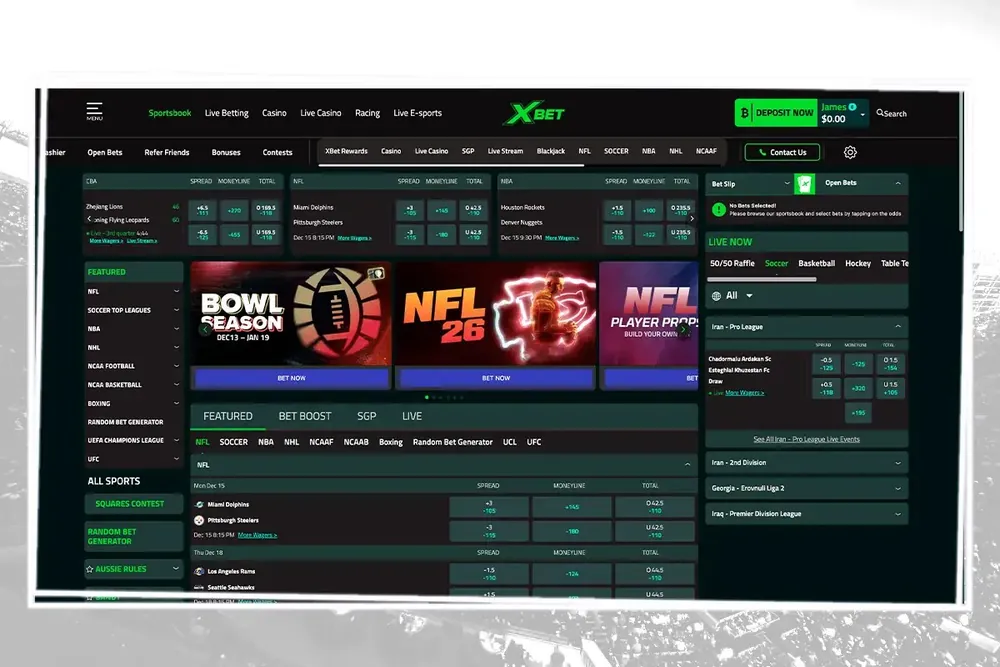This screenshot has width=1000, height=667.
Task: Click the globe icon beside All
Action: click(x=716, y=296)
